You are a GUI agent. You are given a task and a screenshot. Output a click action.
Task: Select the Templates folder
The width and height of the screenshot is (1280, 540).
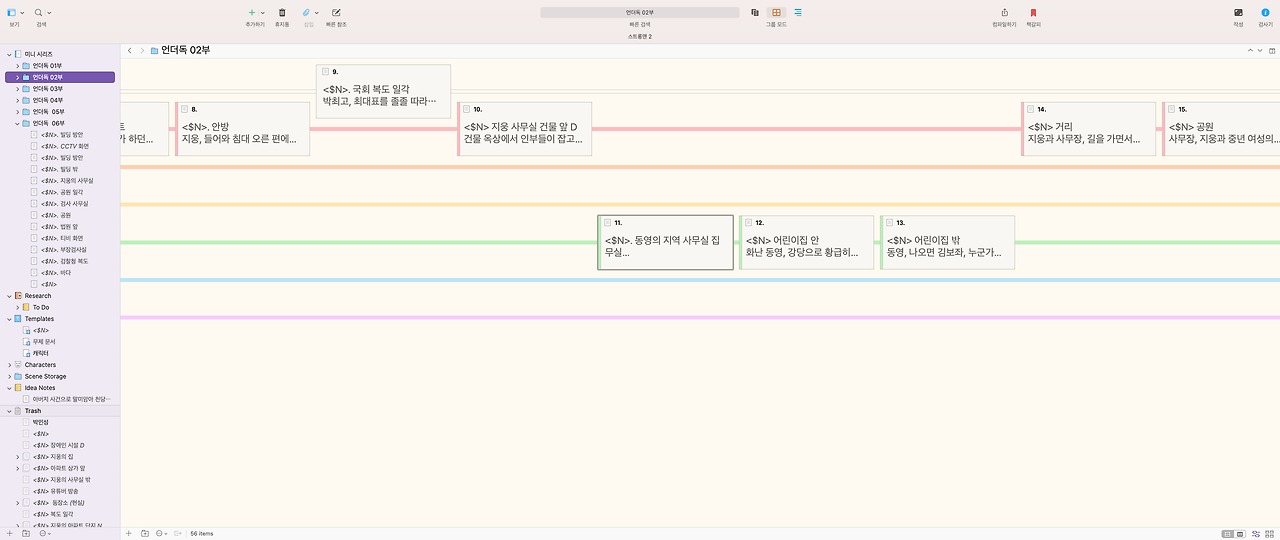39,319
